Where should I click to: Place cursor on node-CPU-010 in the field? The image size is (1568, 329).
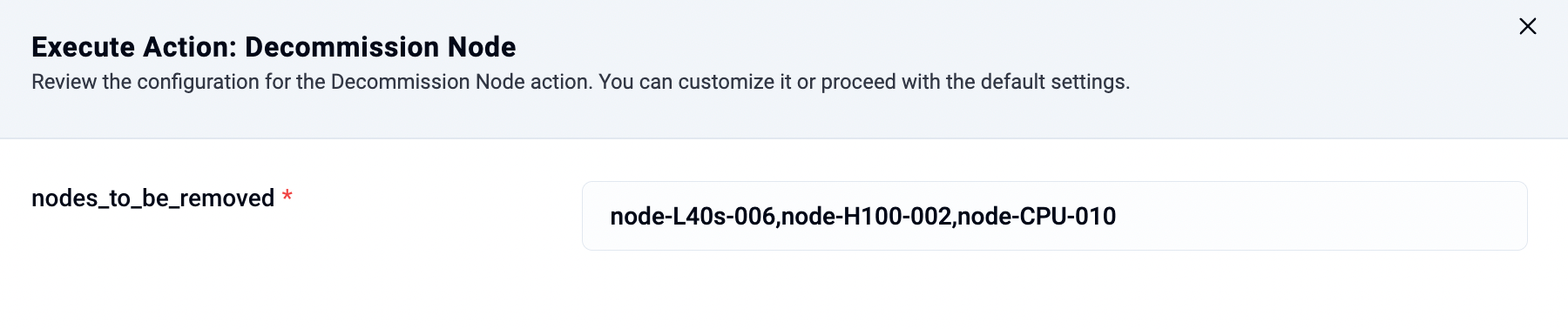pos(1037,216)
